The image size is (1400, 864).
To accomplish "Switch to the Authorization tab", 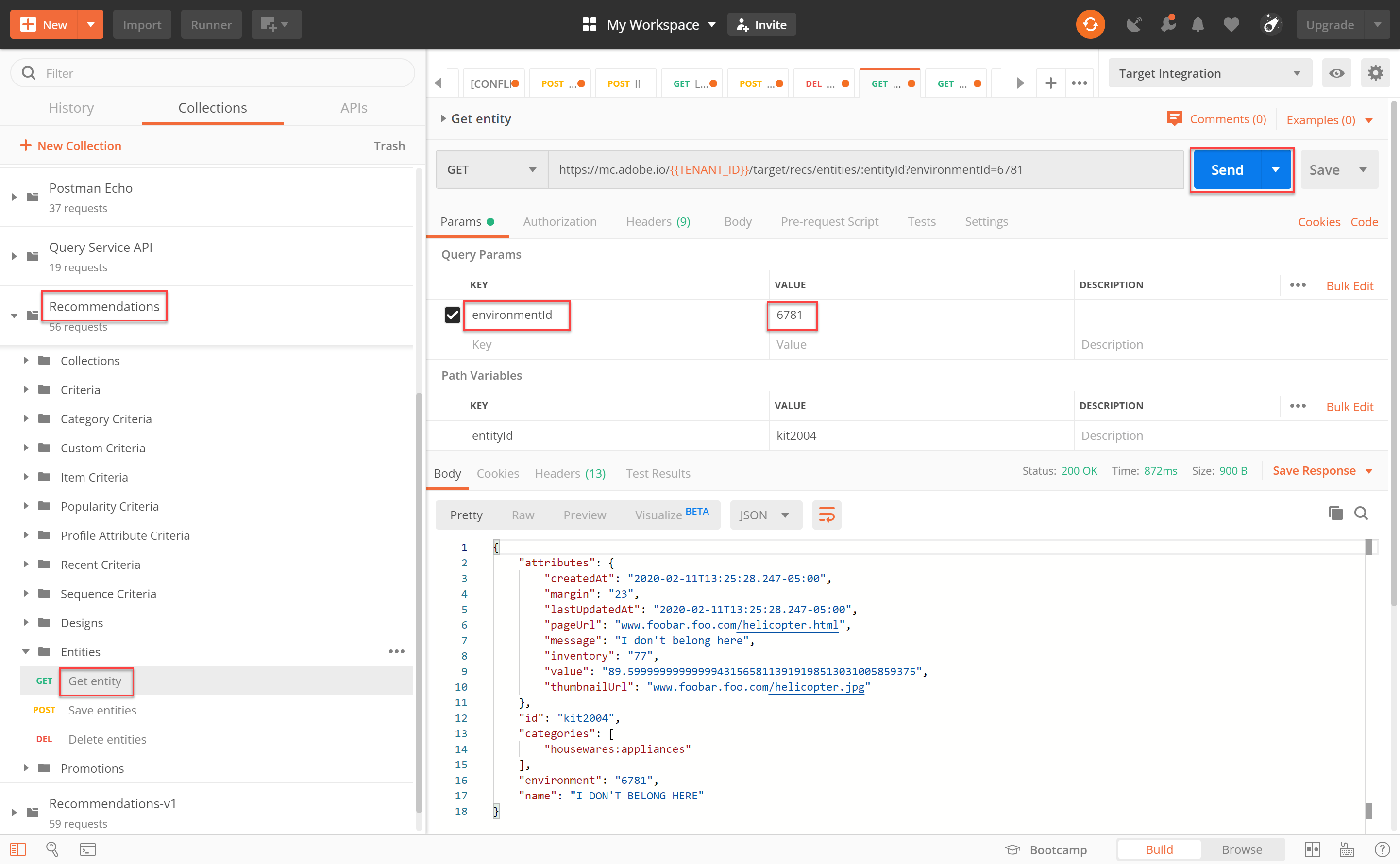I will [x=559, y=221].
